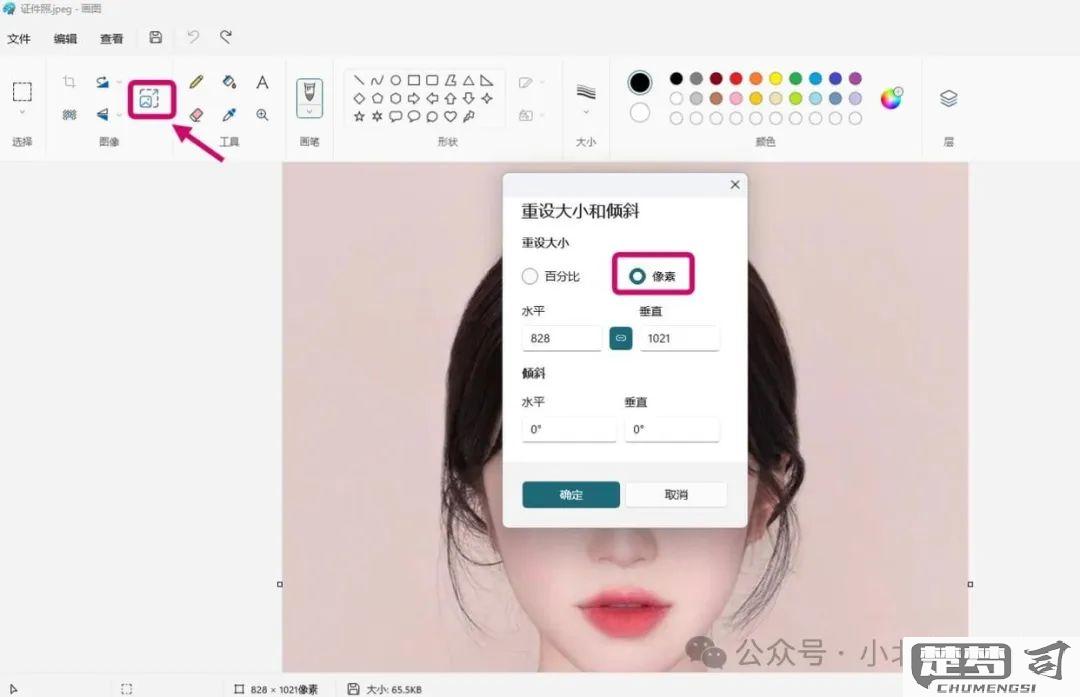Screen dimensions: 1080x697
Task: Redo the last action
Action: (x=226, y=37)
